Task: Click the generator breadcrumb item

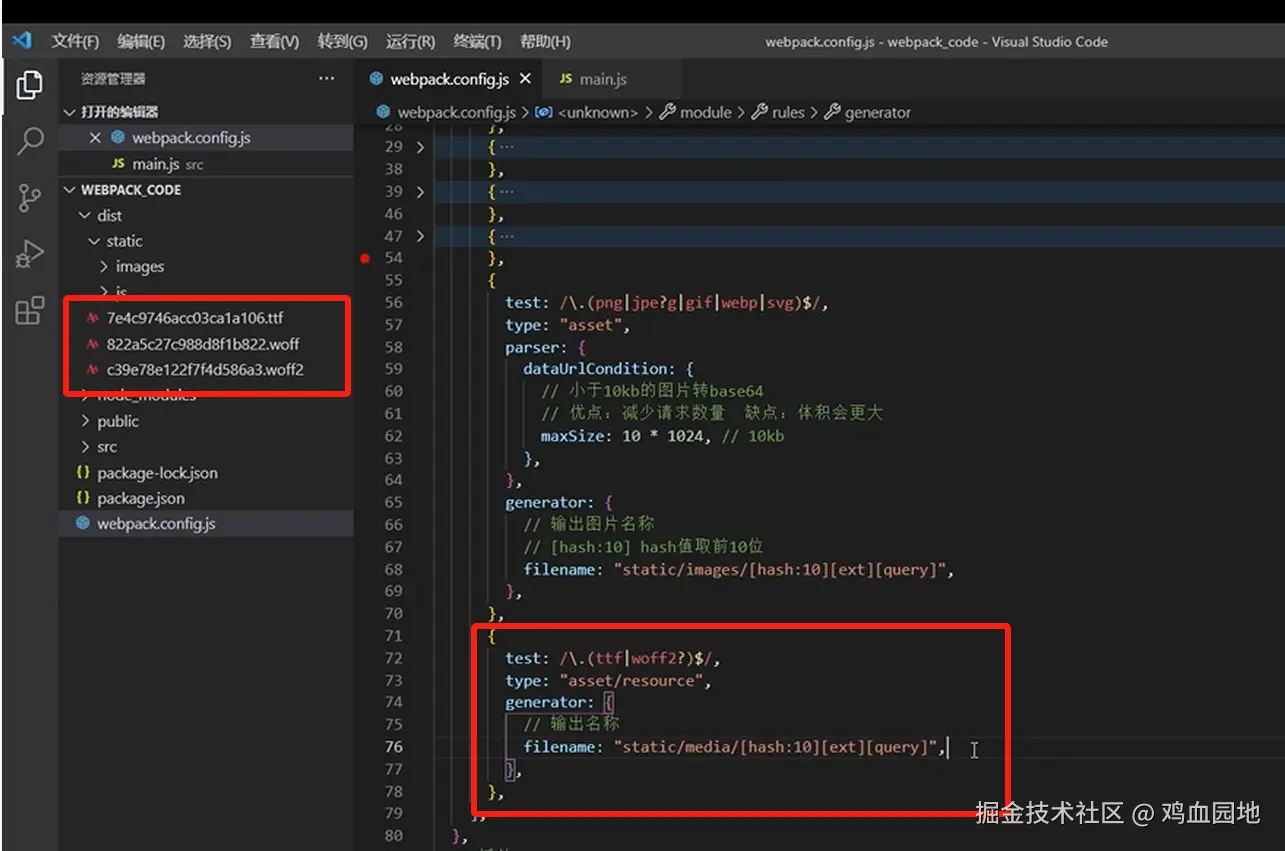Action: click(x=877, y=113)
